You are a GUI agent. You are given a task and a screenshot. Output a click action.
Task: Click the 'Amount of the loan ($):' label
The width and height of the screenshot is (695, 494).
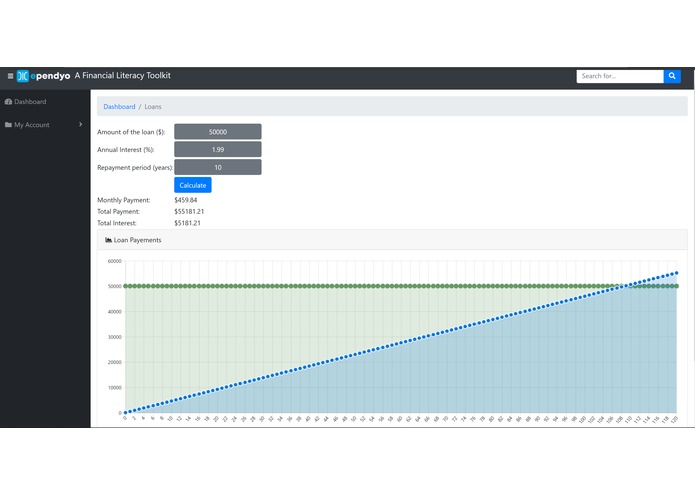pyautogui.click(x=131, y=132)
